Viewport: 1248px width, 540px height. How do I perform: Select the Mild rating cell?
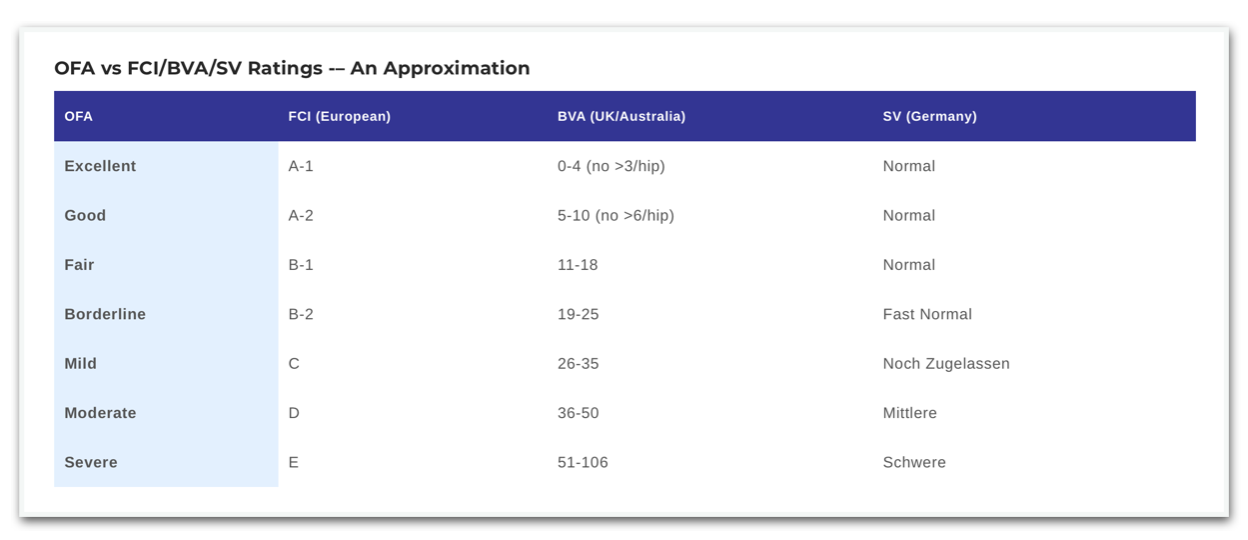[x=80, y=363]
